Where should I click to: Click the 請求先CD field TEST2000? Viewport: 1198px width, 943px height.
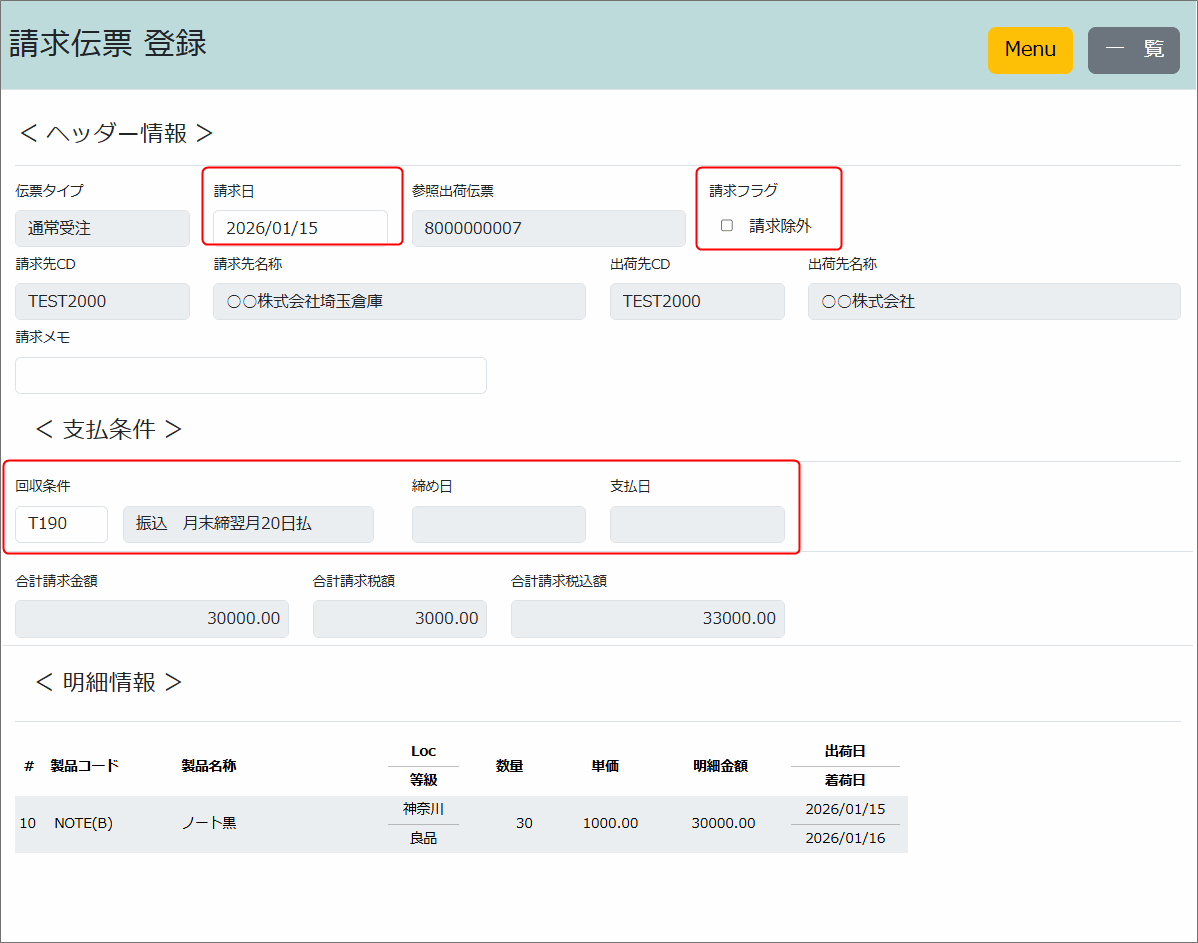point(102,301)
